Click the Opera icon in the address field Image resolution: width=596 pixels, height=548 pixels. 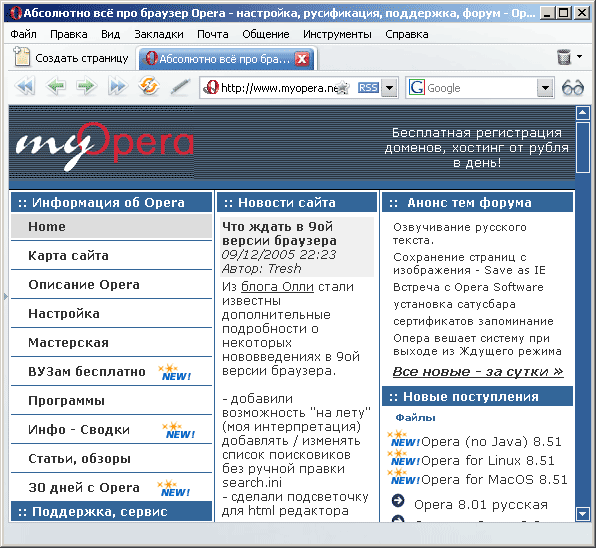pos(211,87)
